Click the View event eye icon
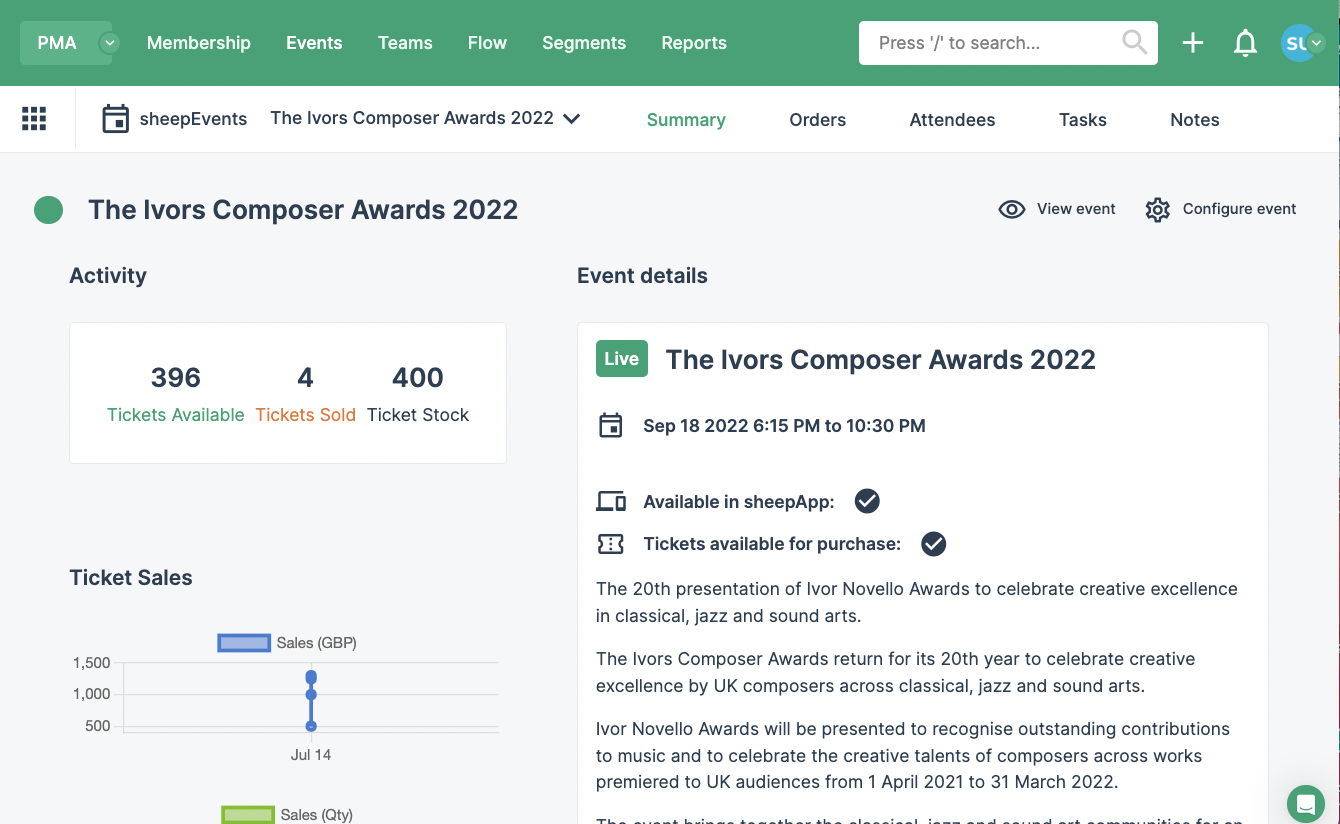Image resolution: width=1340 pixels, height=824 pixels. (x=1010, y=209)
